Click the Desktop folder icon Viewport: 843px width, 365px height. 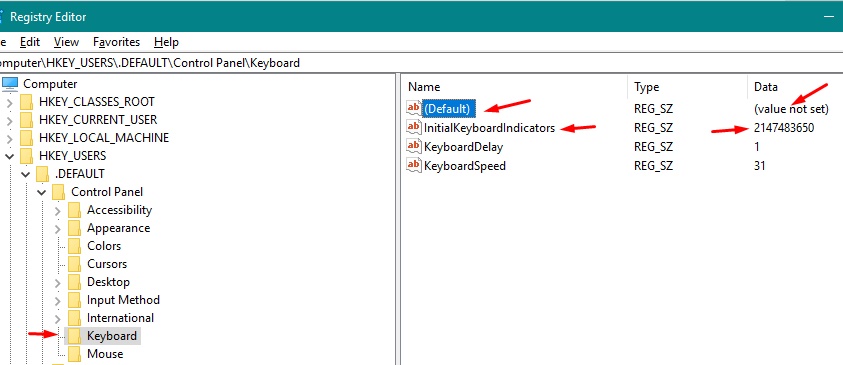tap(75, 282)
